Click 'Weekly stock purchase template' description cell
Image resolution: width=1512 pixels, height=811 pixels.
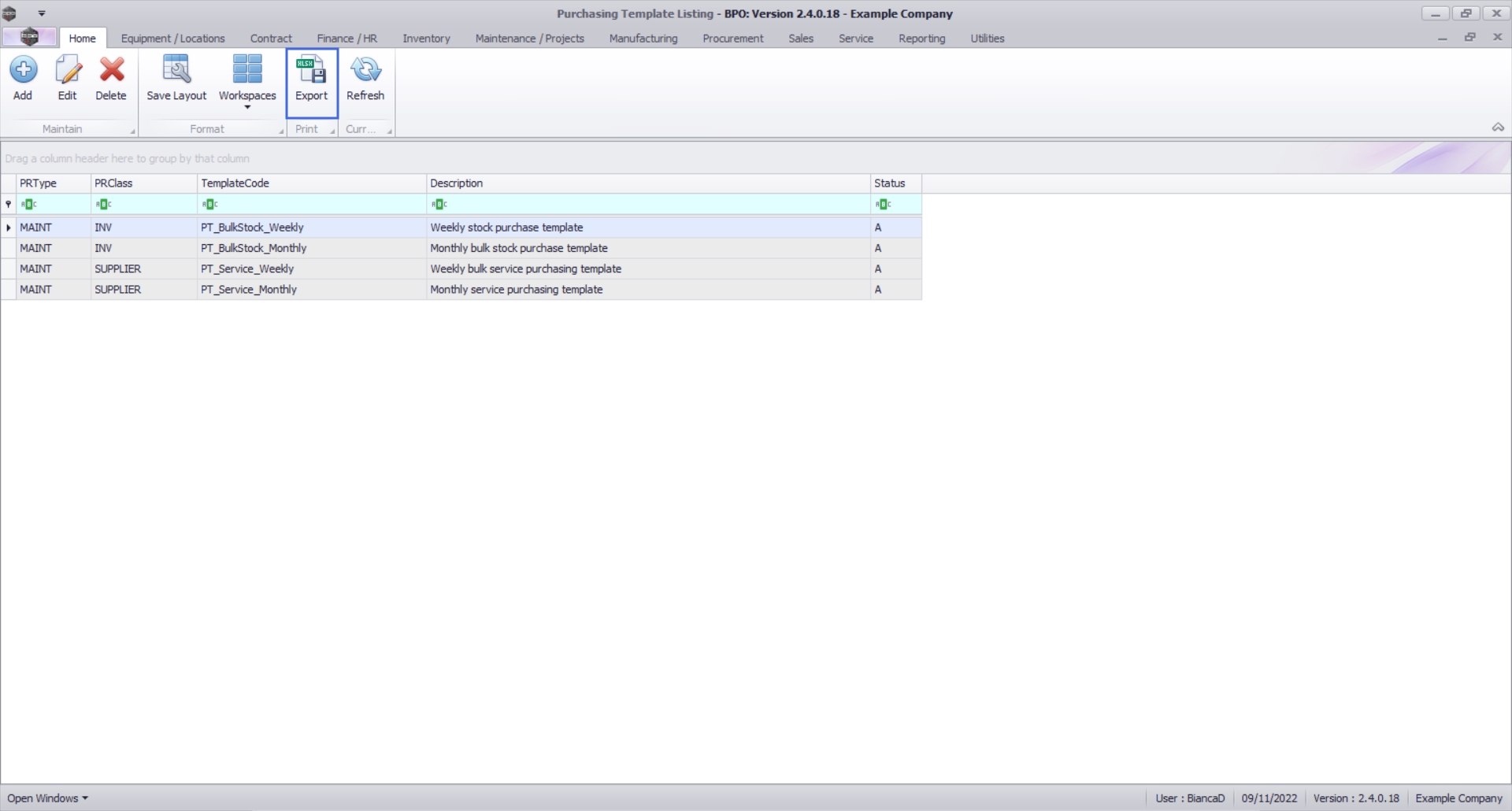tap(648, 228)
